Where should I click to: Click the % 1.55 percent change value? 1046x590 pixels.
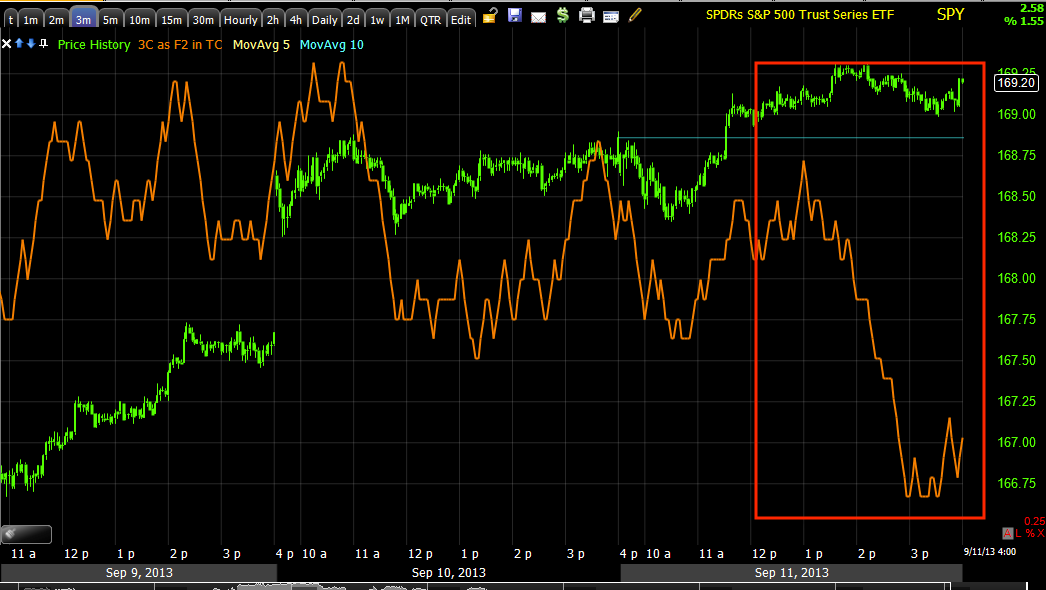click(x=1024, y=21)
